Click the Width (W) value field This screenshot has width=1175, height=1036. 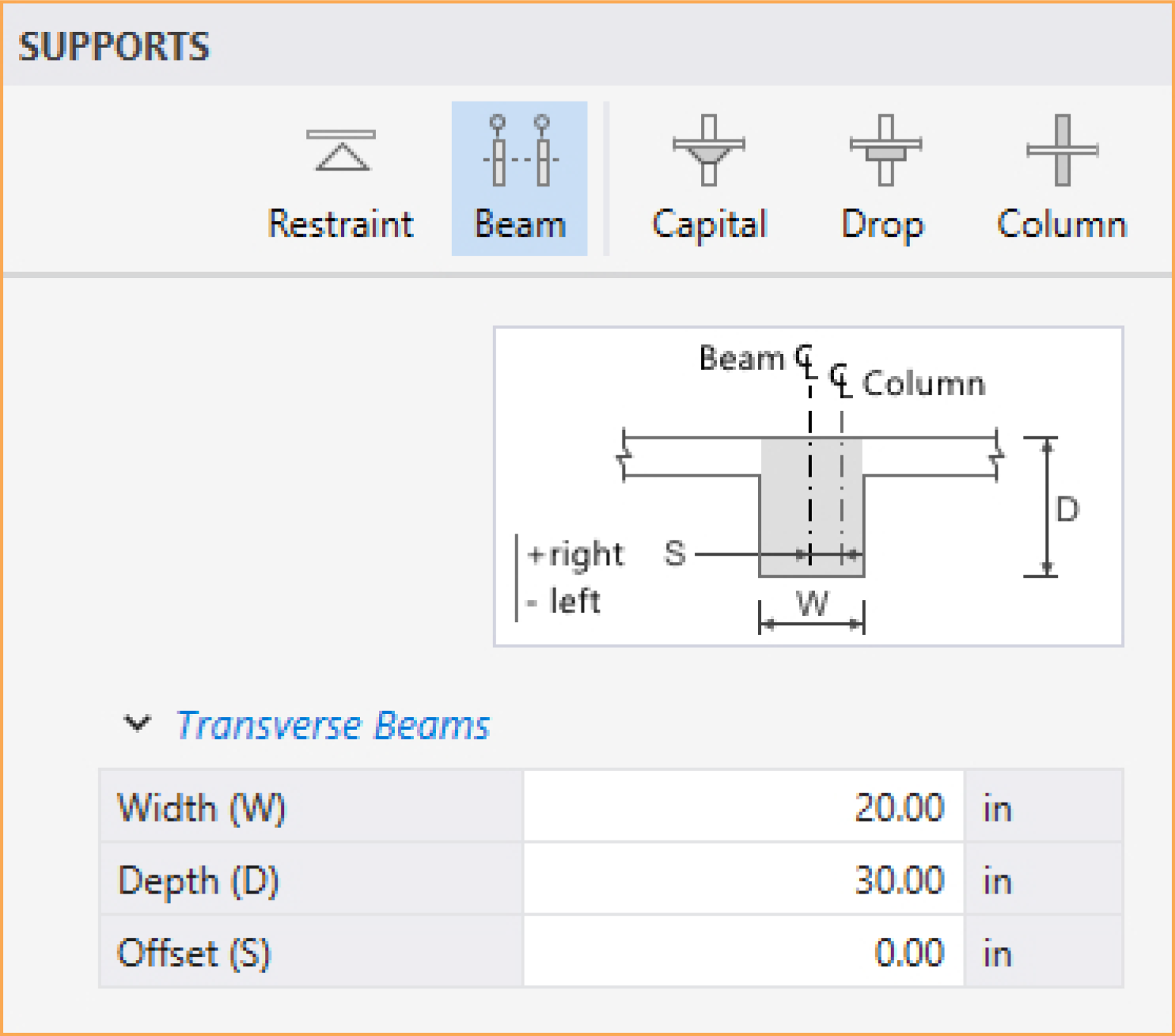point(743,806)
